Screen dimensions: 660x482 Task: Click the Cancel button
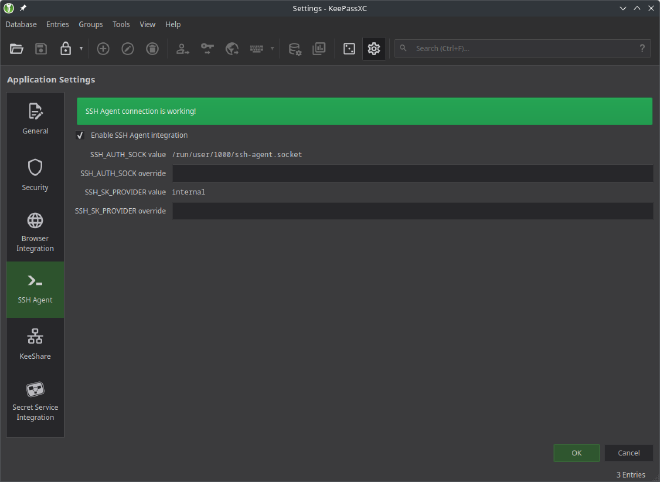tap(628, 453)
